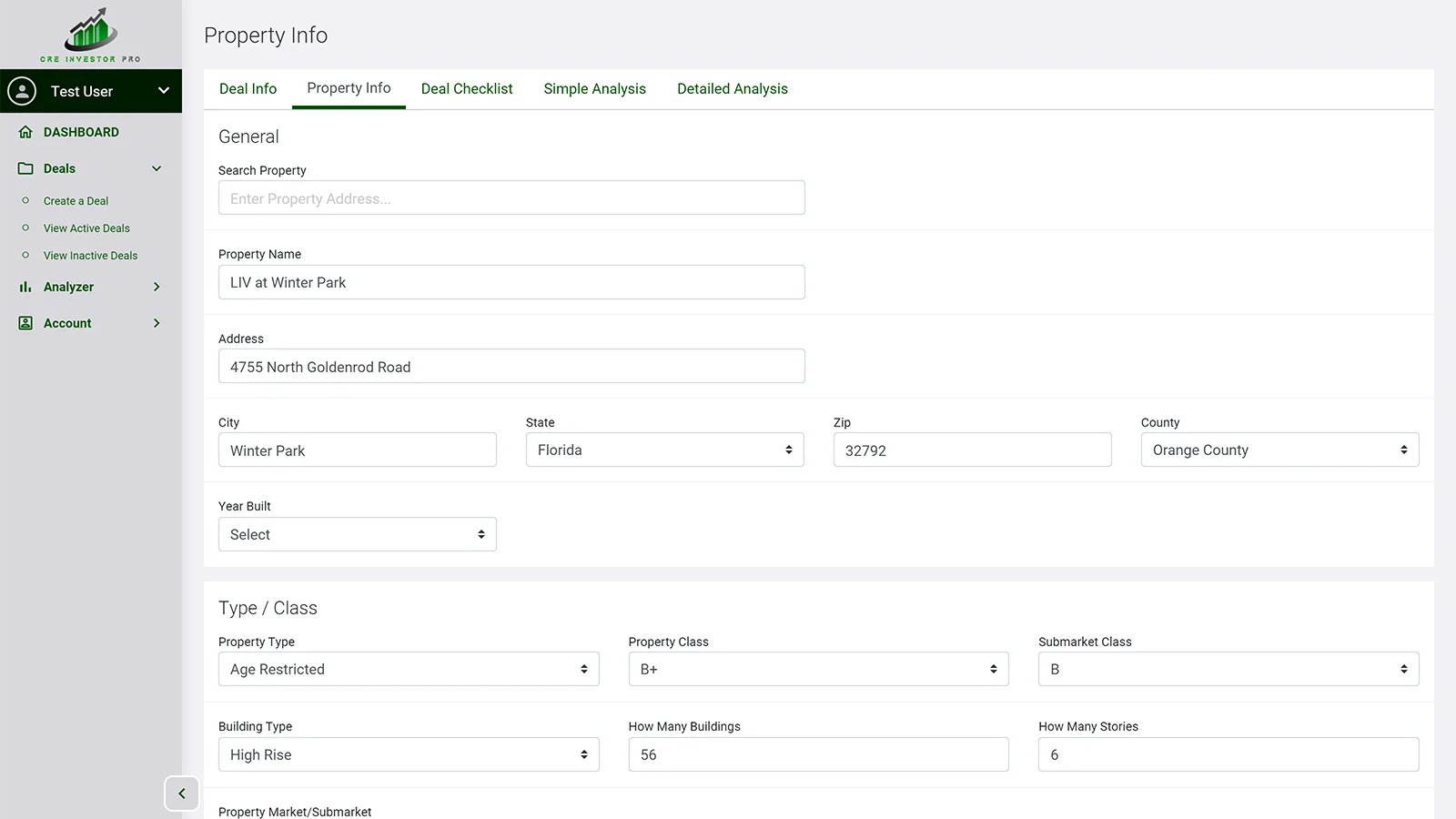This screenshot has height=819, width=1456.
Task: Click the View Inactive Deals bullet icon
Action: pos(25,256)
